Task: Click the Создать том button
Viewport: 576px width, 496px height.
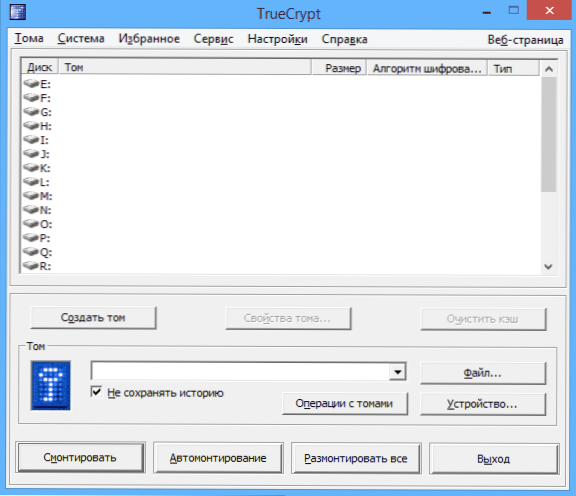Action: coord(93,317)
